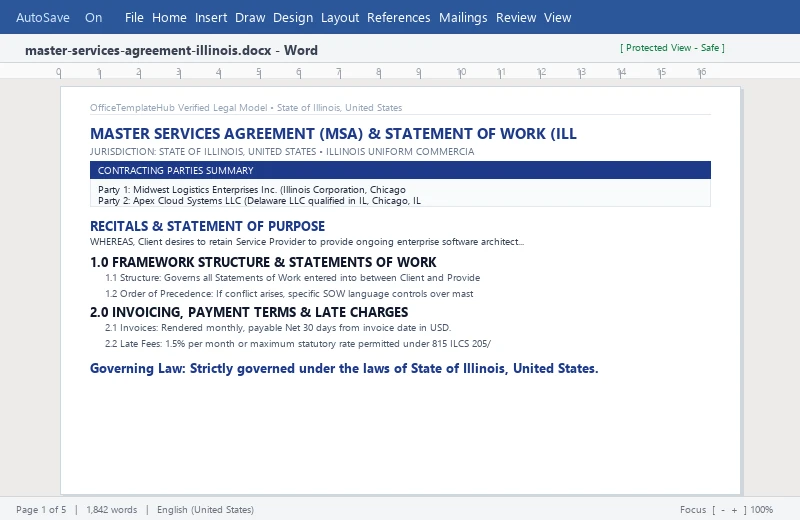
Task: Zoom in with the plus button
Action: (734, 510)
